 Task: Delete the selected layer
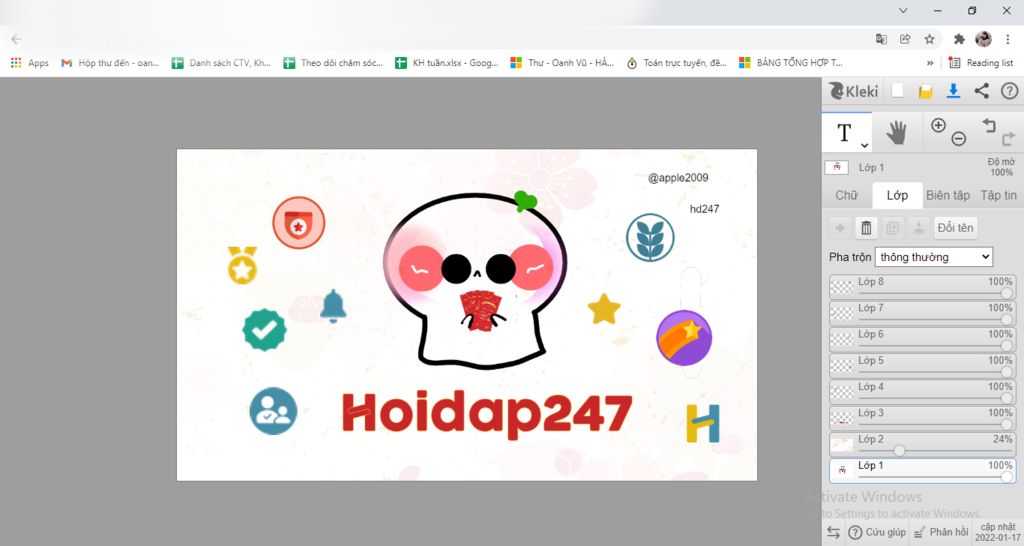pyautogui.click(x=866, y=228)
